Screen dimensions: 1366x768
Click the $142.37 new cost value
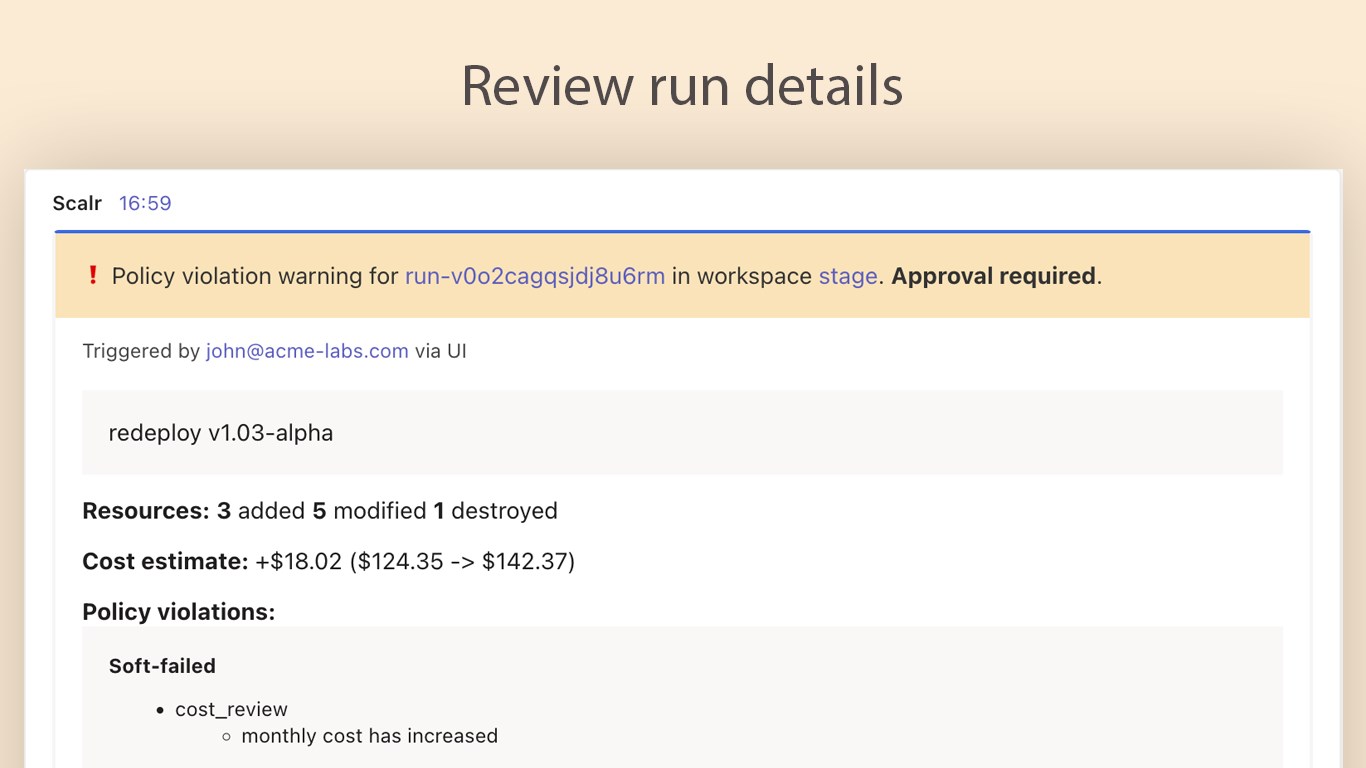pos(524,562)
